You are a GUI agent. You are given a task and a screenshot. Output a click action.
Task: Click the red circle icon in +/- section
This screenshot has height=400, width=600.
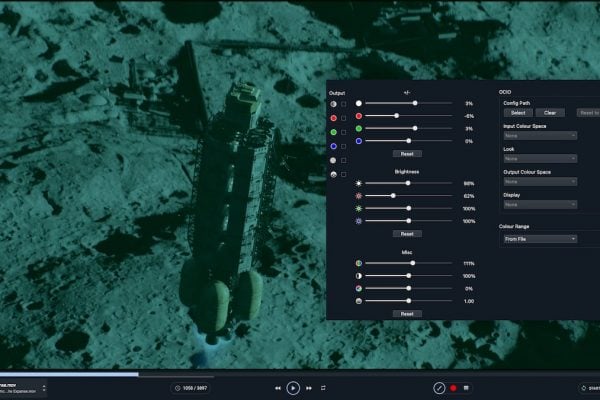click(x=359, y=116)
